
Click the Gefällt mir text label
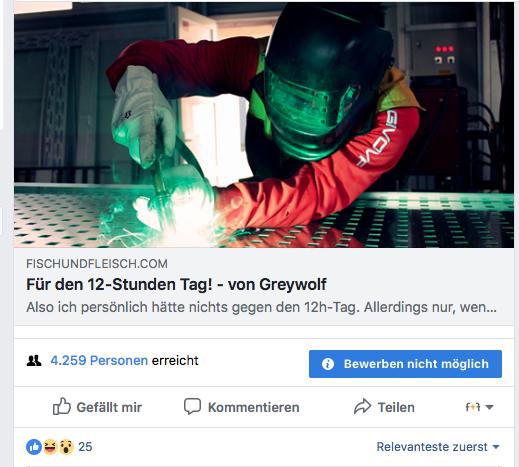(109, 407)
